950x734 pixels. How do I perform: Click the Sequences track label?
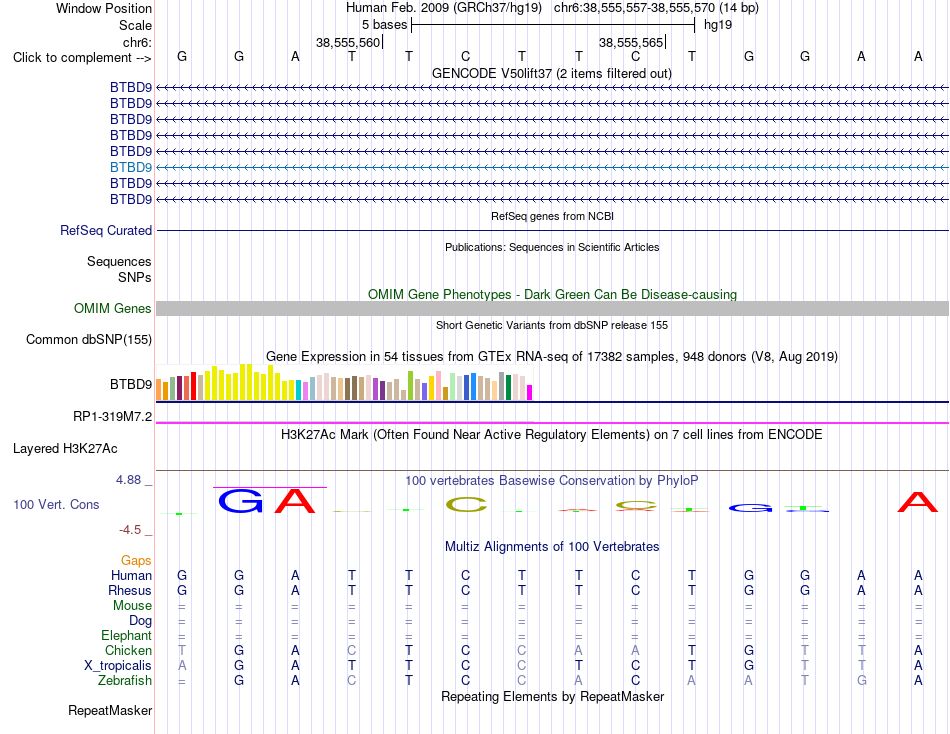[x=119, y=261]
